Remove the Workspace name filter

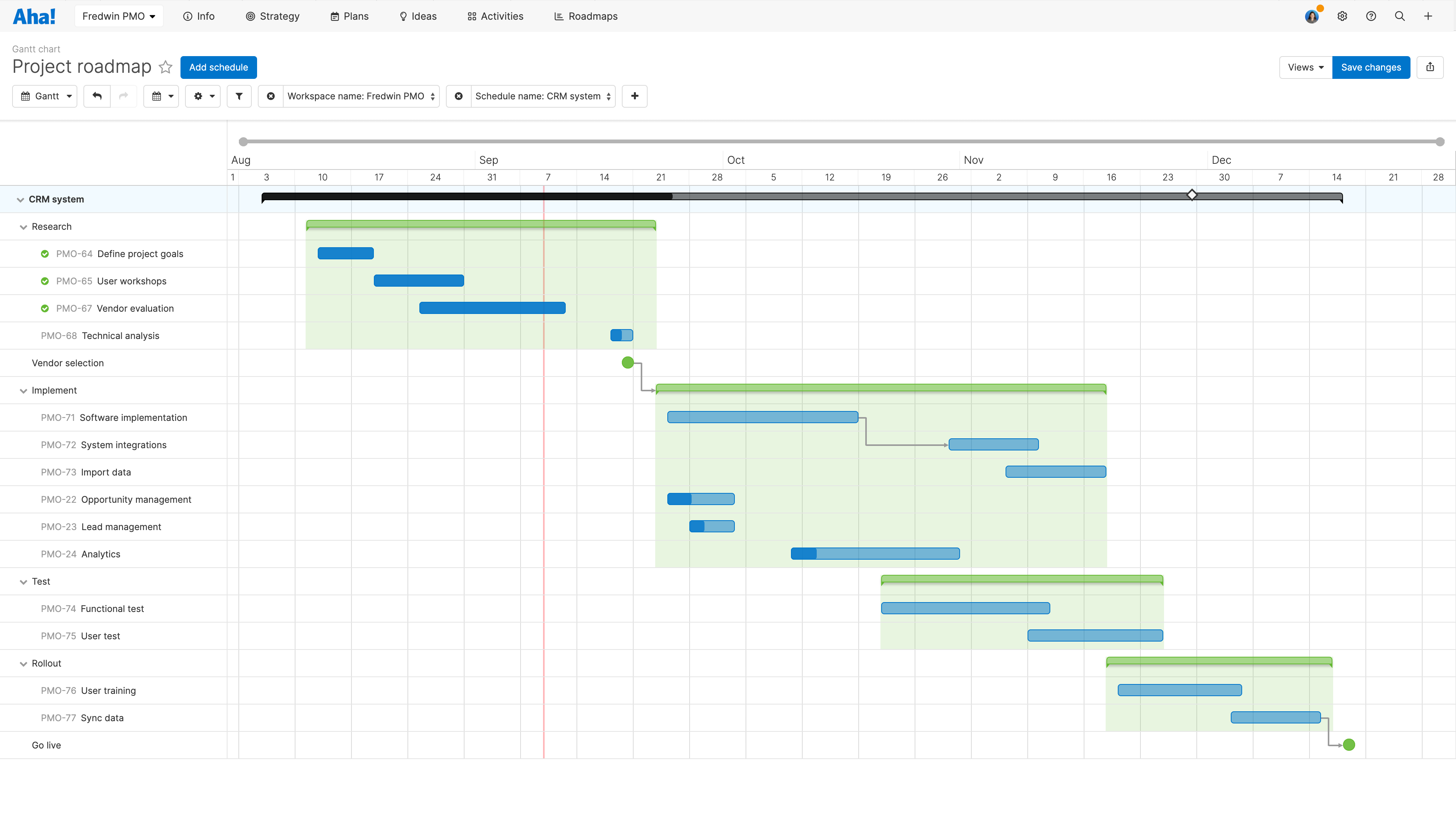271,96
